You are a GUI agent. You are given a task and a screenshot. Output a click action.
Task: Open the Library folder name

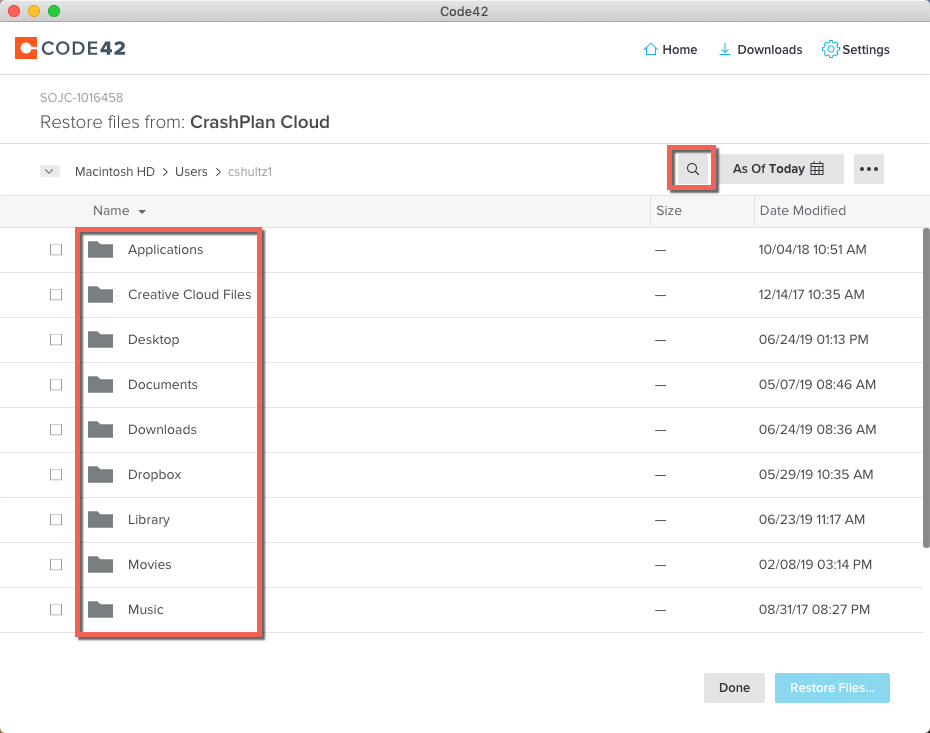(149, 520)
